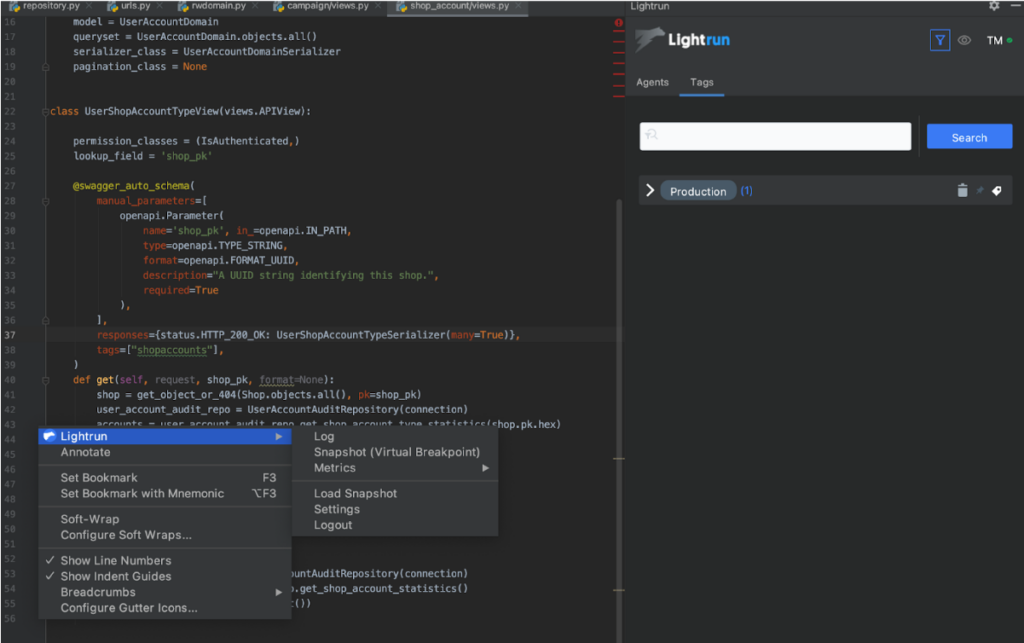Switch to the Agents tab

coord(652,82)
